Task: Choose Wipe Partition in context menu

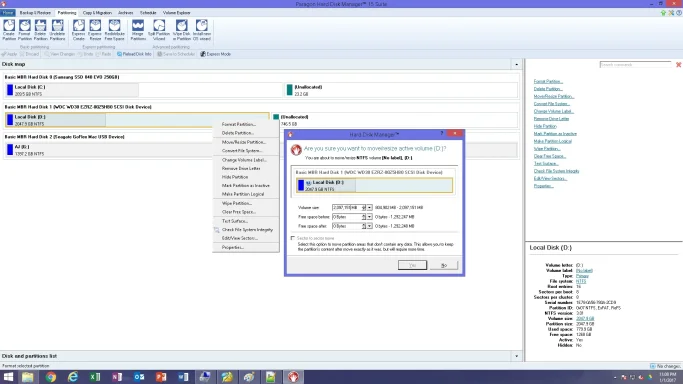Action: [246, 203]
